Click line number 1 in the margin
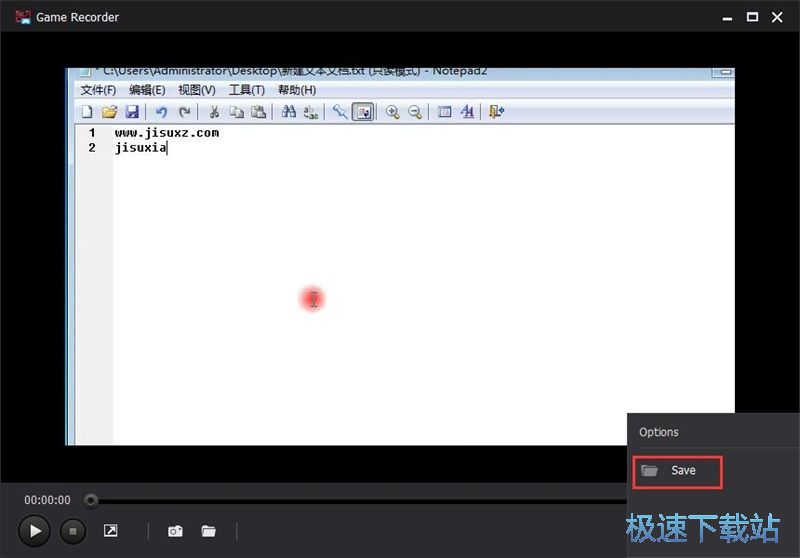The height and width of the screenshot is (558, 800). click(x=92, y=133)
